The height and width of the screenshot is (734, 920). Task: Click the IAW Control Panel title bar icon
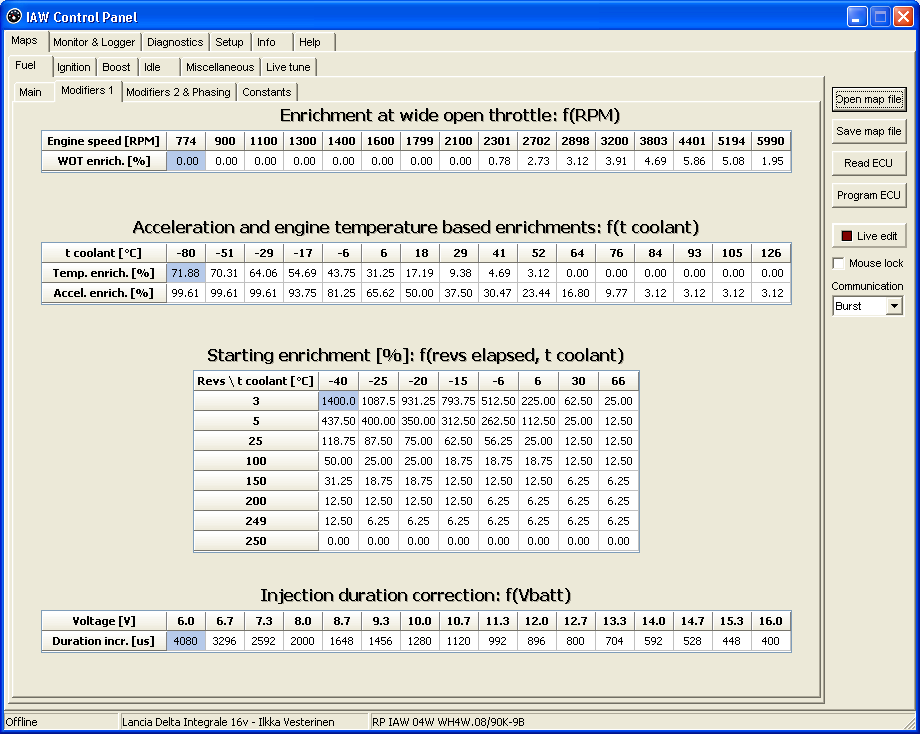[13, 16]
